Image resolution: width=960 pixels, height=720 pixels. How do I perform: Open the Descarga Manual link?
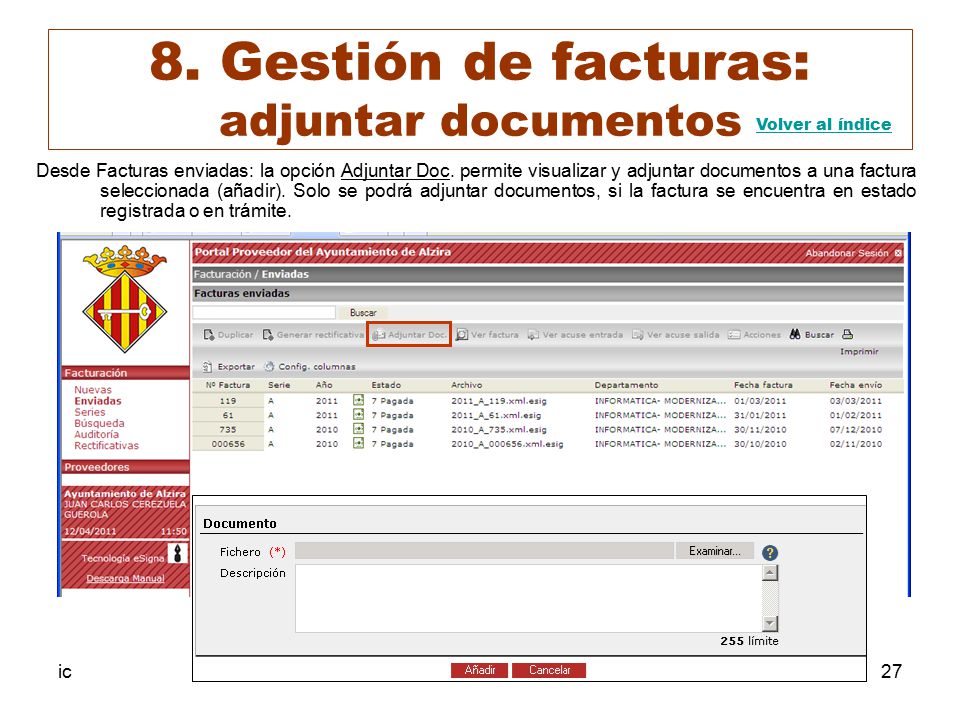pyautogui.click(x=126, y=579)
